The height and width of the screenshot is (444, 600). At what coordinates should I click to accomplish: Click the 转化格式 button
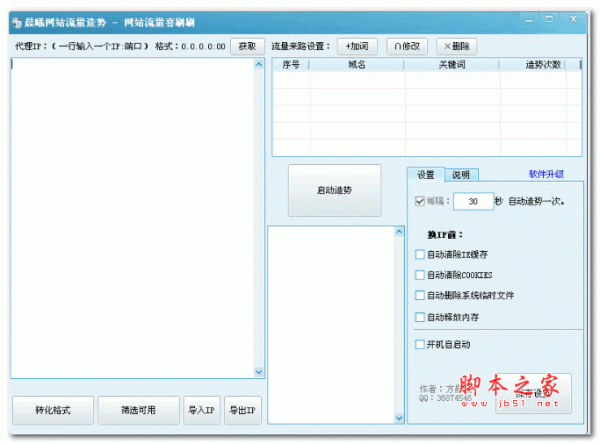pyautogui.click(x=53, y=410)
